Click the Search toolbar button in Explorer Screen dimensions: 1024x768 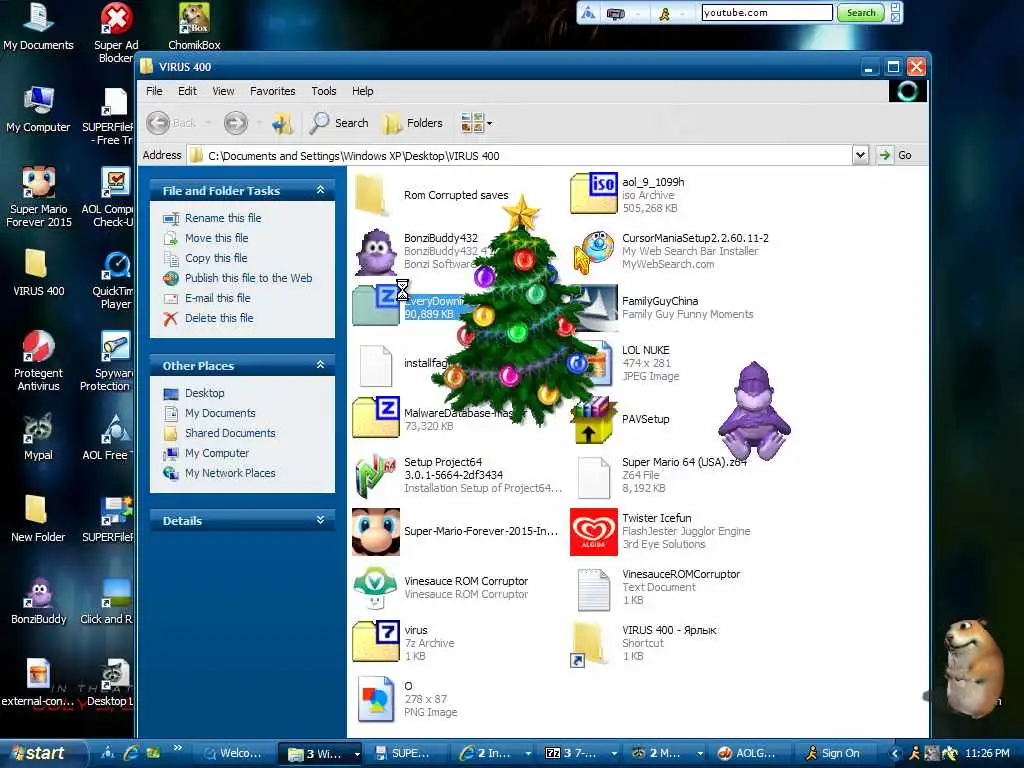pyautogui.click(x=340, y=123)
